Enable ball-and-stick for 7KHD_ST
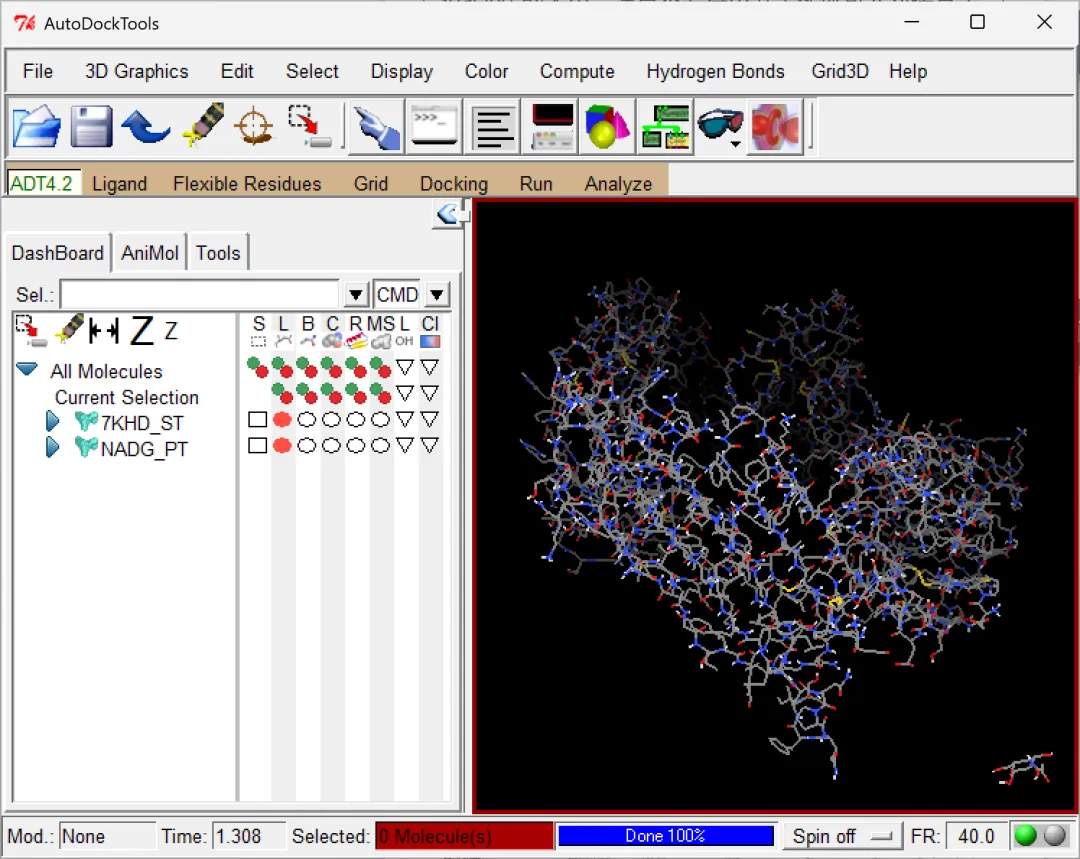Viewport: 1080px width, 859px height. 307,420
